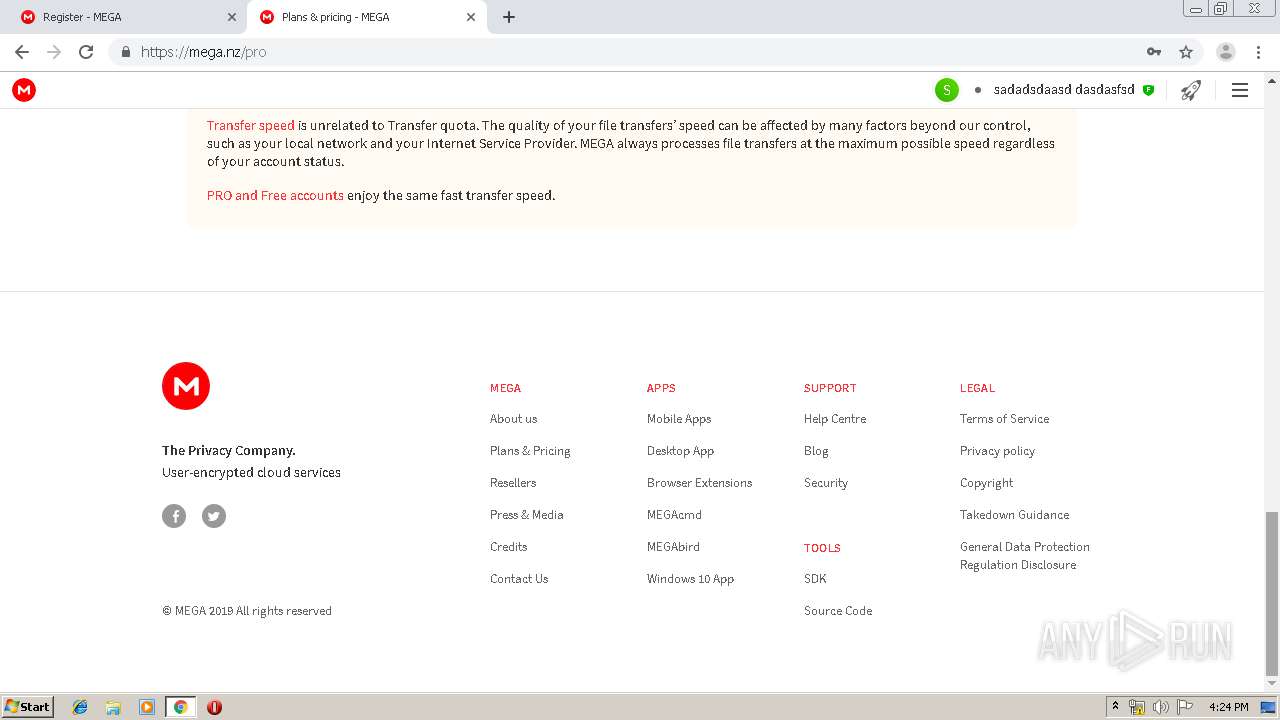
Task: Open the Desktop App link
Action: pyautogui.click(x=680, y=451)
